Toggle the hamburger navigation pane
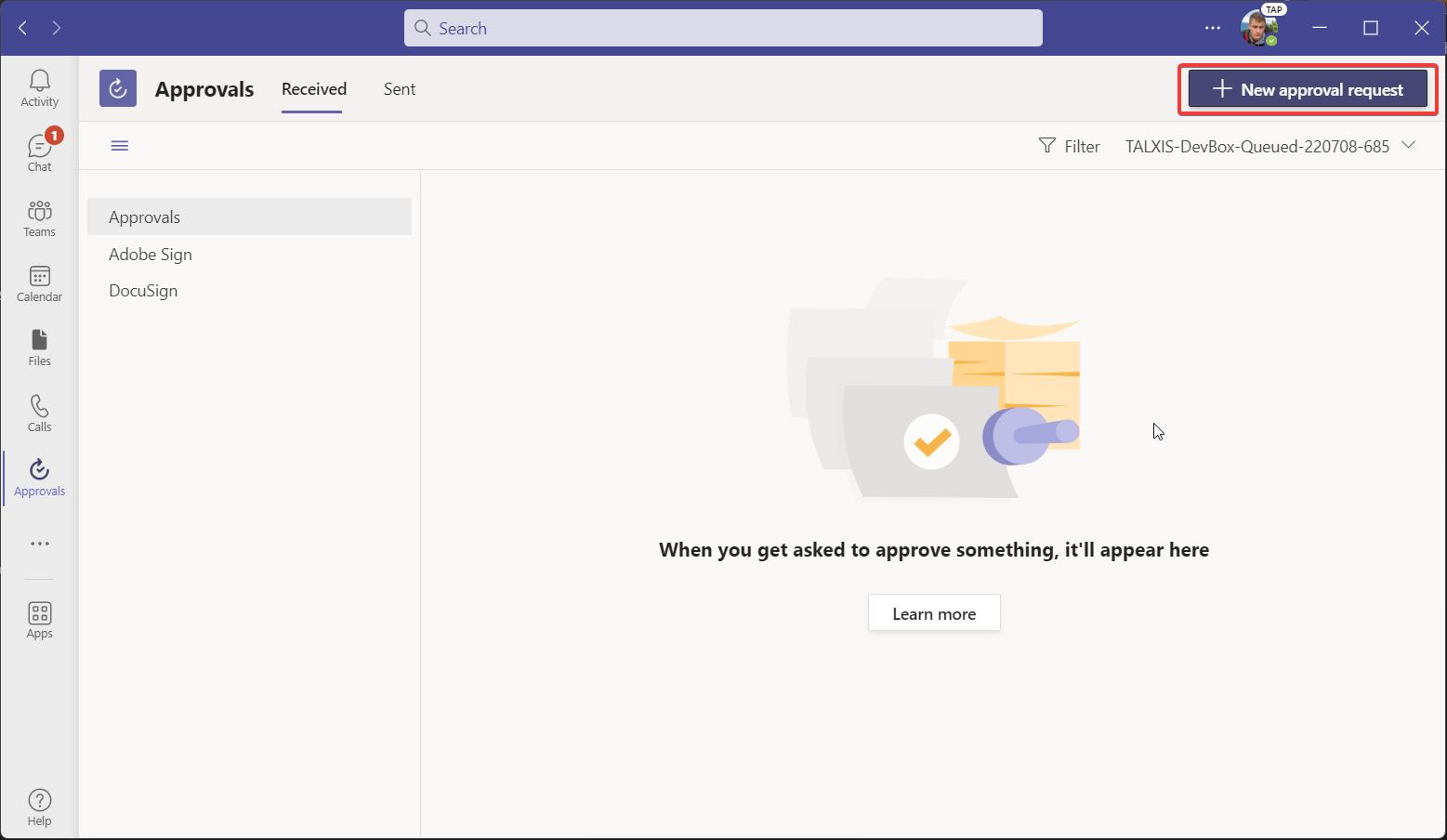Viewport: 1447px width, 840px height. click(120, 146)
